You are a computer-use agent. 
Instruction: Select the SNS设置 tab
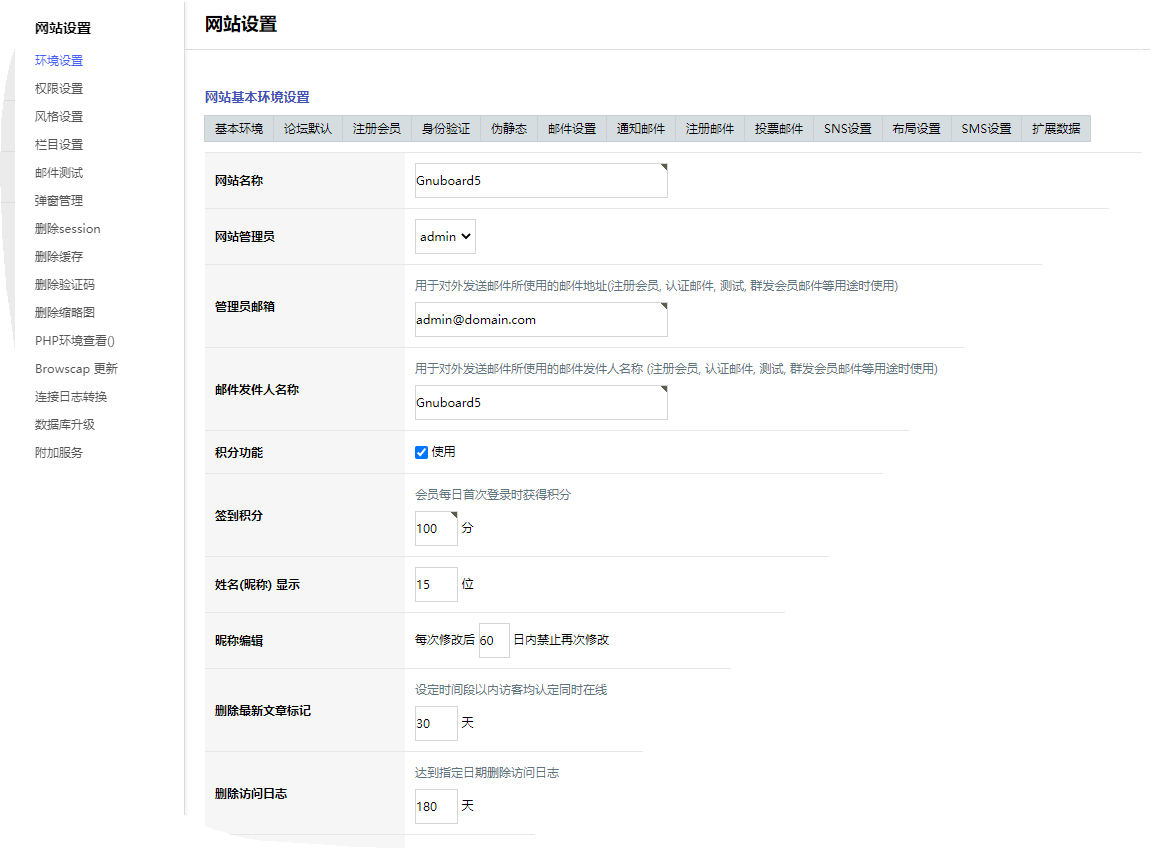pos(847,129)
